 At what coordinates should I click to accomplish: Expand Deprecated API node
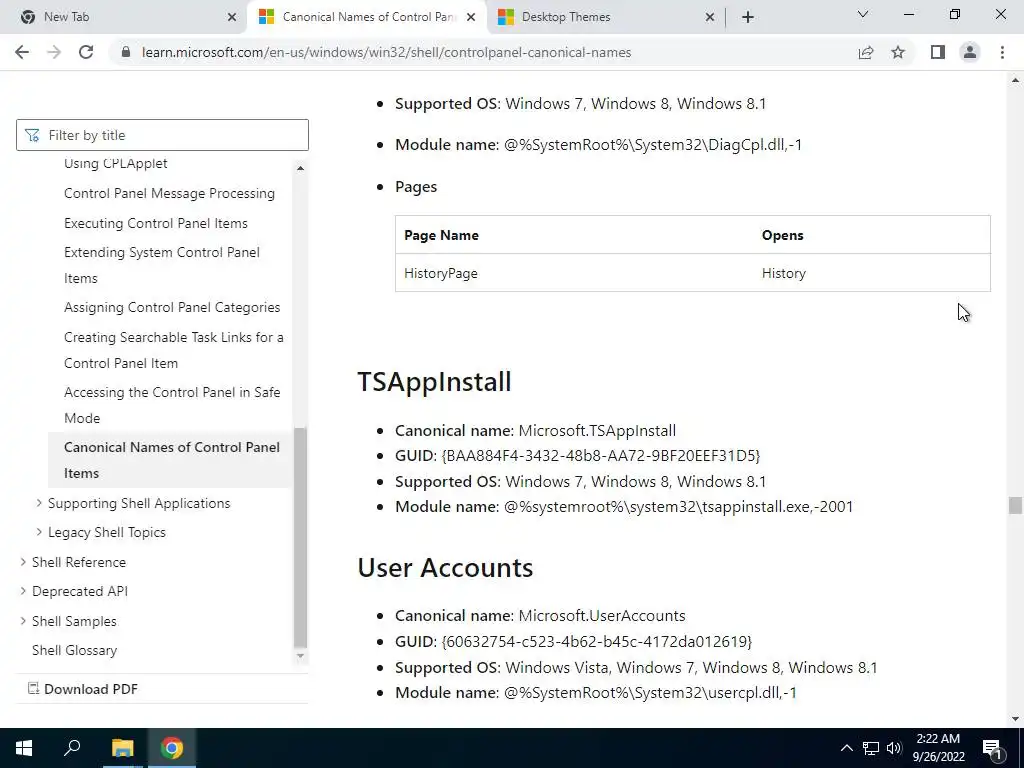point(23,591)
